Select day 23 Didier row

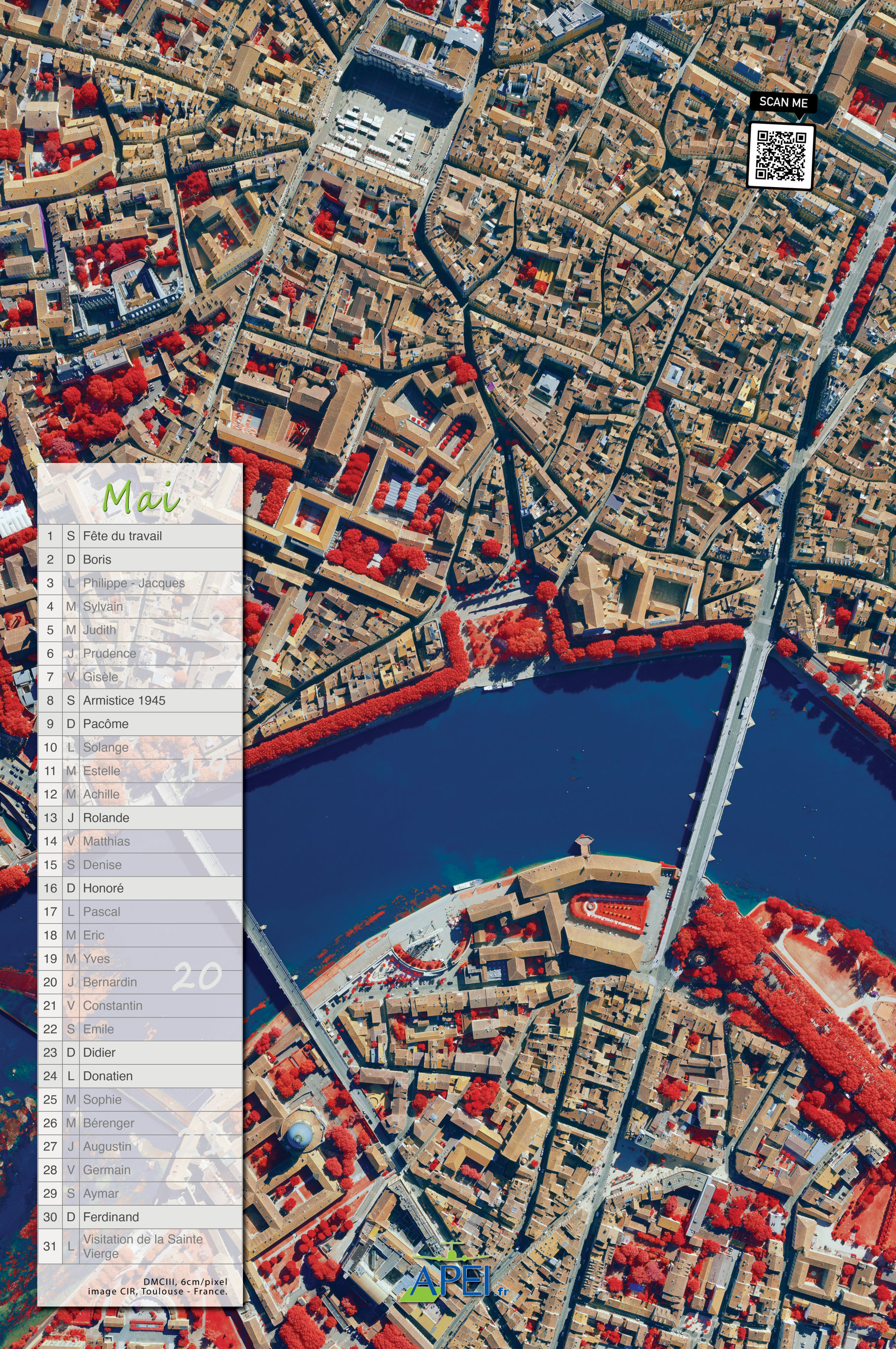[140, 1052]
